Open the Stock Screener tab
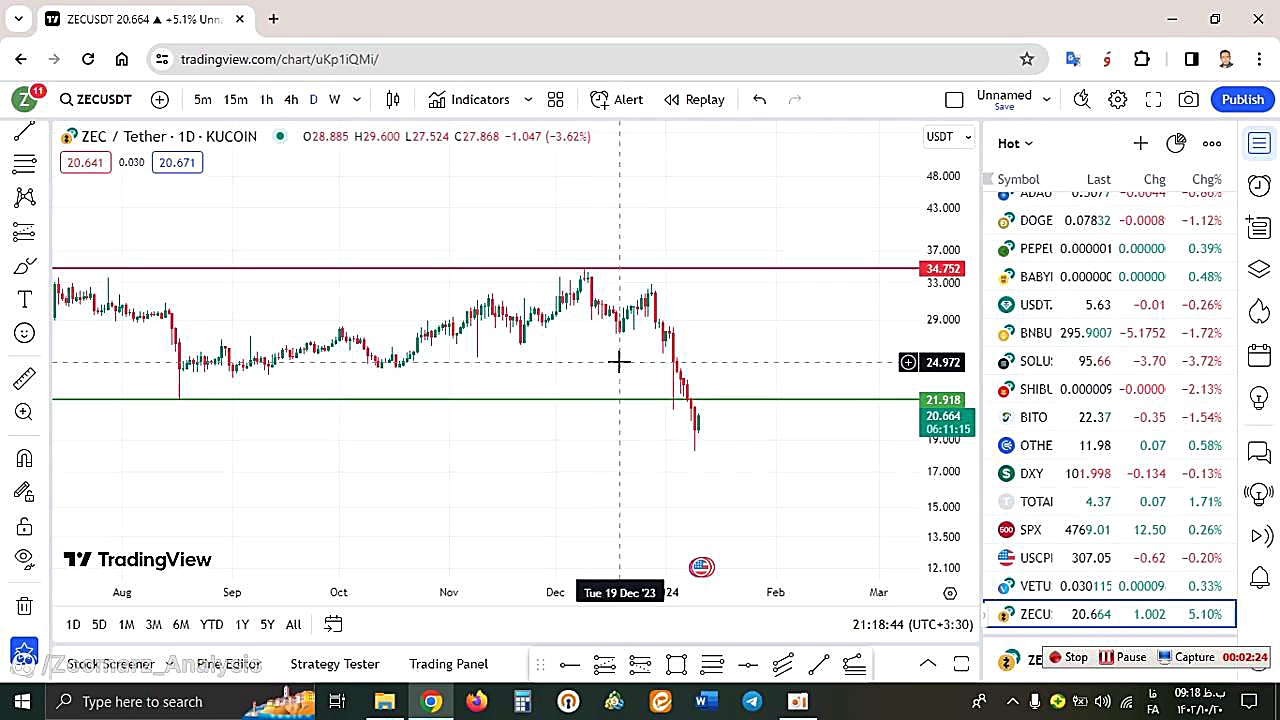The image size is (1280, 720). click(110, 664)
